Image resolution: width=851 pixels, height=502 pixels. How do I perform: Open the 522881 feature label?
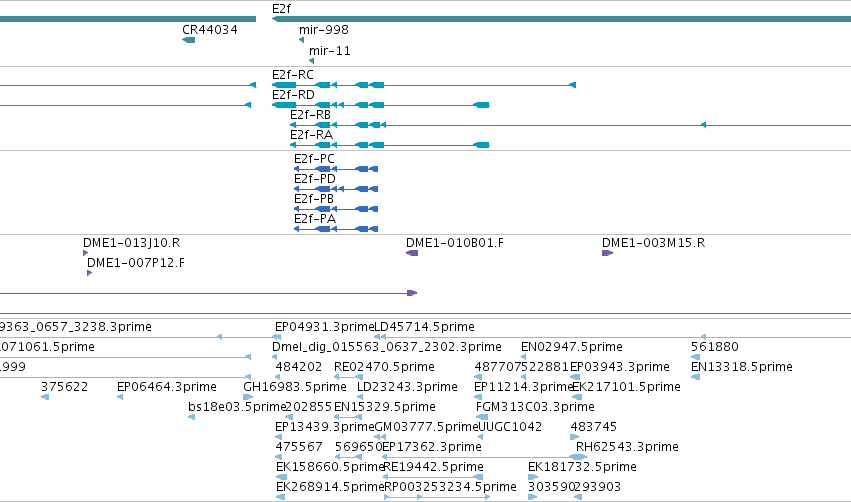545,367
